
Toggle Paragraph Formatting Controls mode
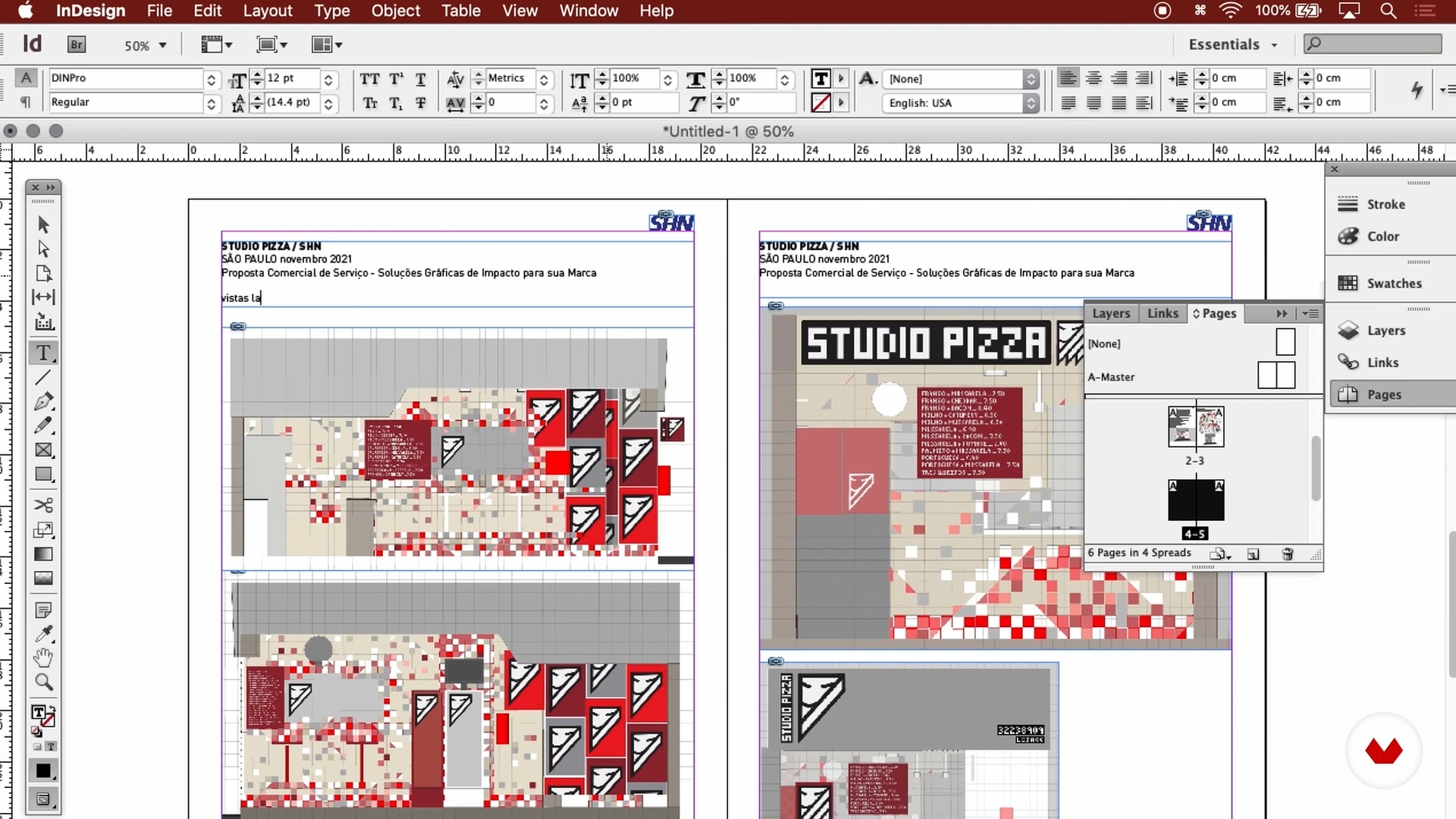pos(26,102)
